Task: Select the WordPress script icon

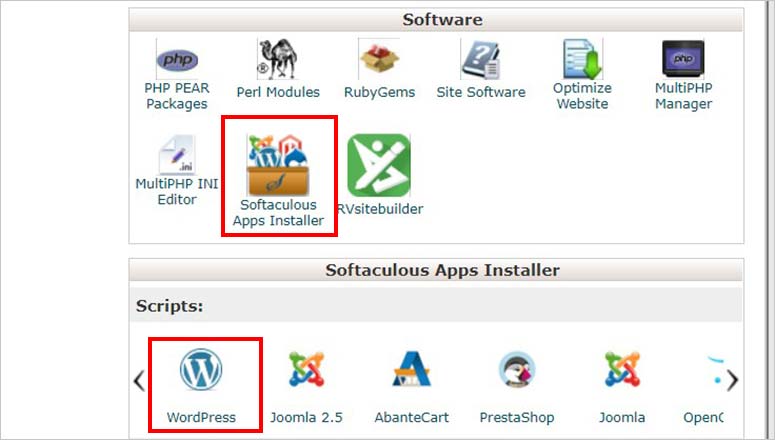Action: click(x=201, y=369)
